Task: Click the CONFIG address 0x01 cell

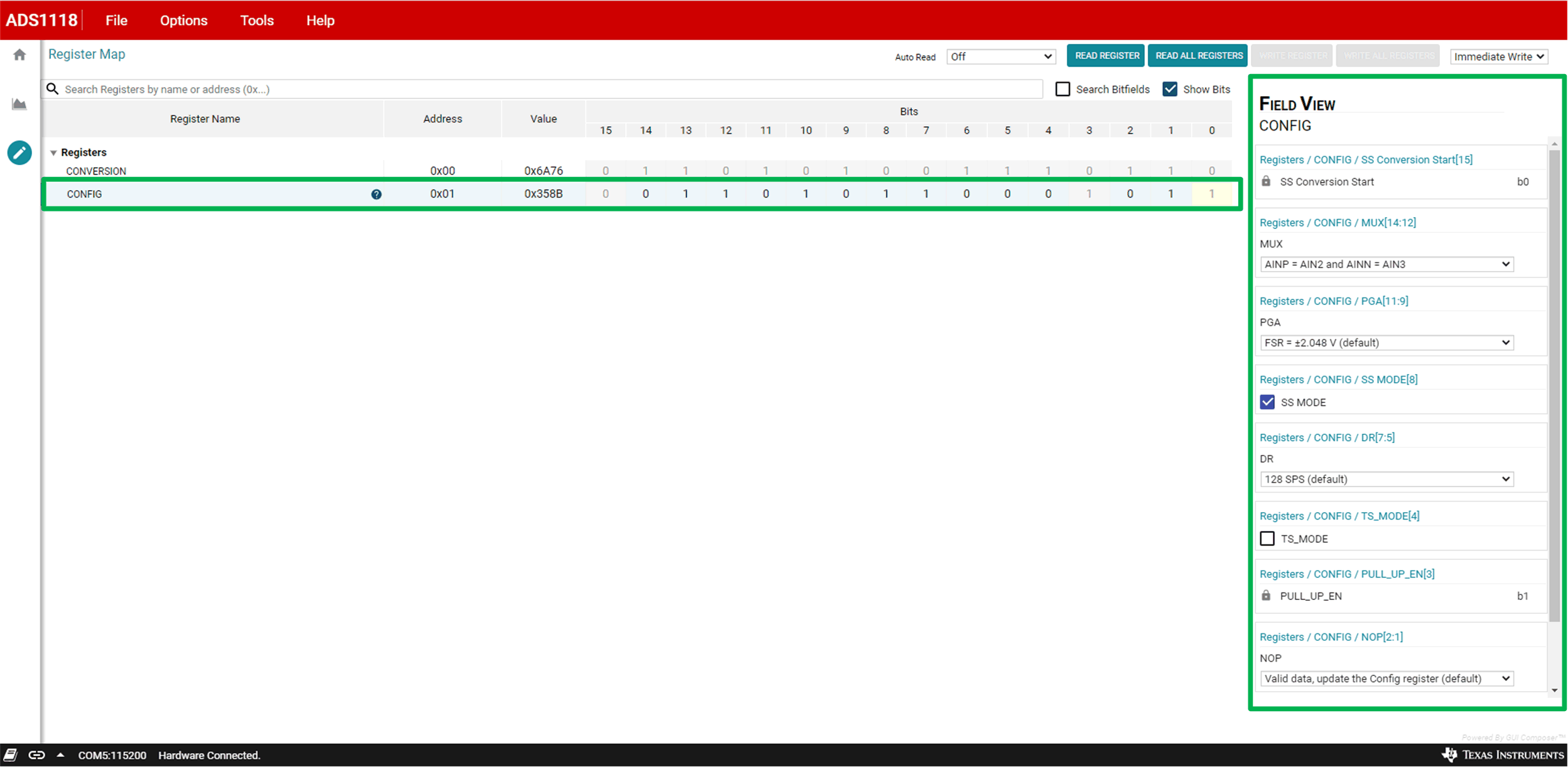Action: point(442,194)
